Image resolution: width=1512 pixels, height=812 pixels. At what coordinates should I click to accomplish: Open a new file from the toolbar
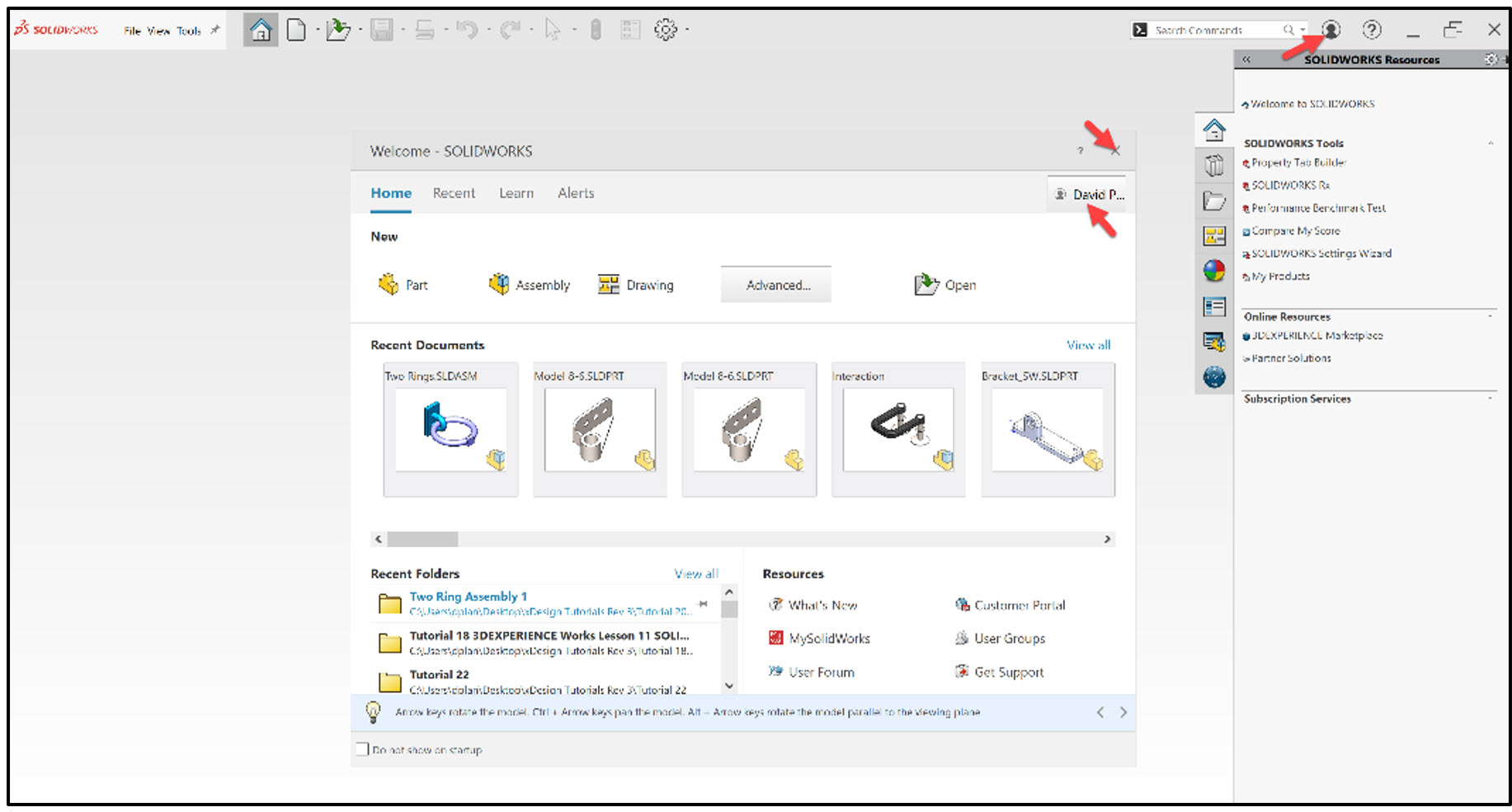click(x=298, y=29)
